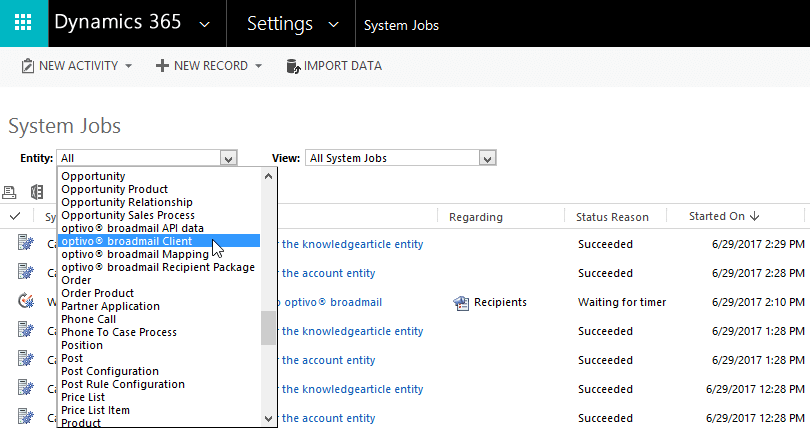Click system job icon in 2:28 PM row
This screenshot has height=436, width=810.
click(25, 271)
